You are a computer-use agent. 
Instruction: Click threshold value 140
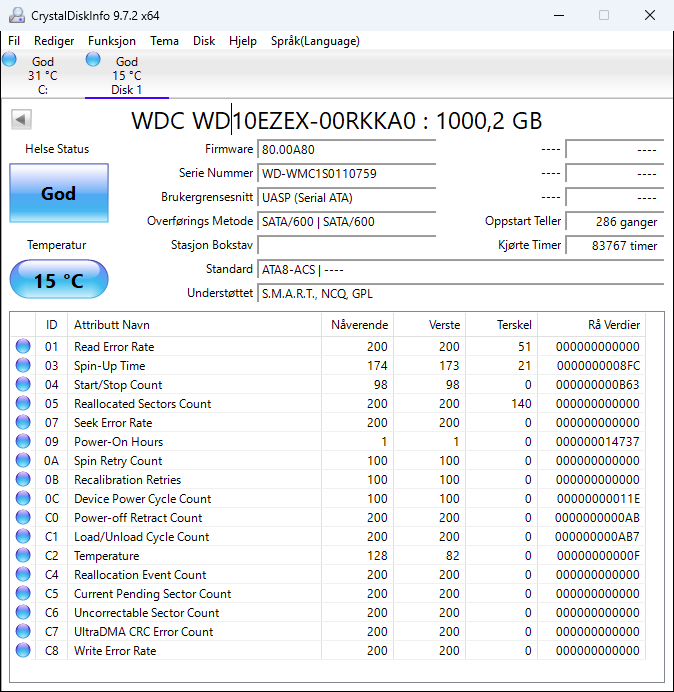tap(521, 404)
